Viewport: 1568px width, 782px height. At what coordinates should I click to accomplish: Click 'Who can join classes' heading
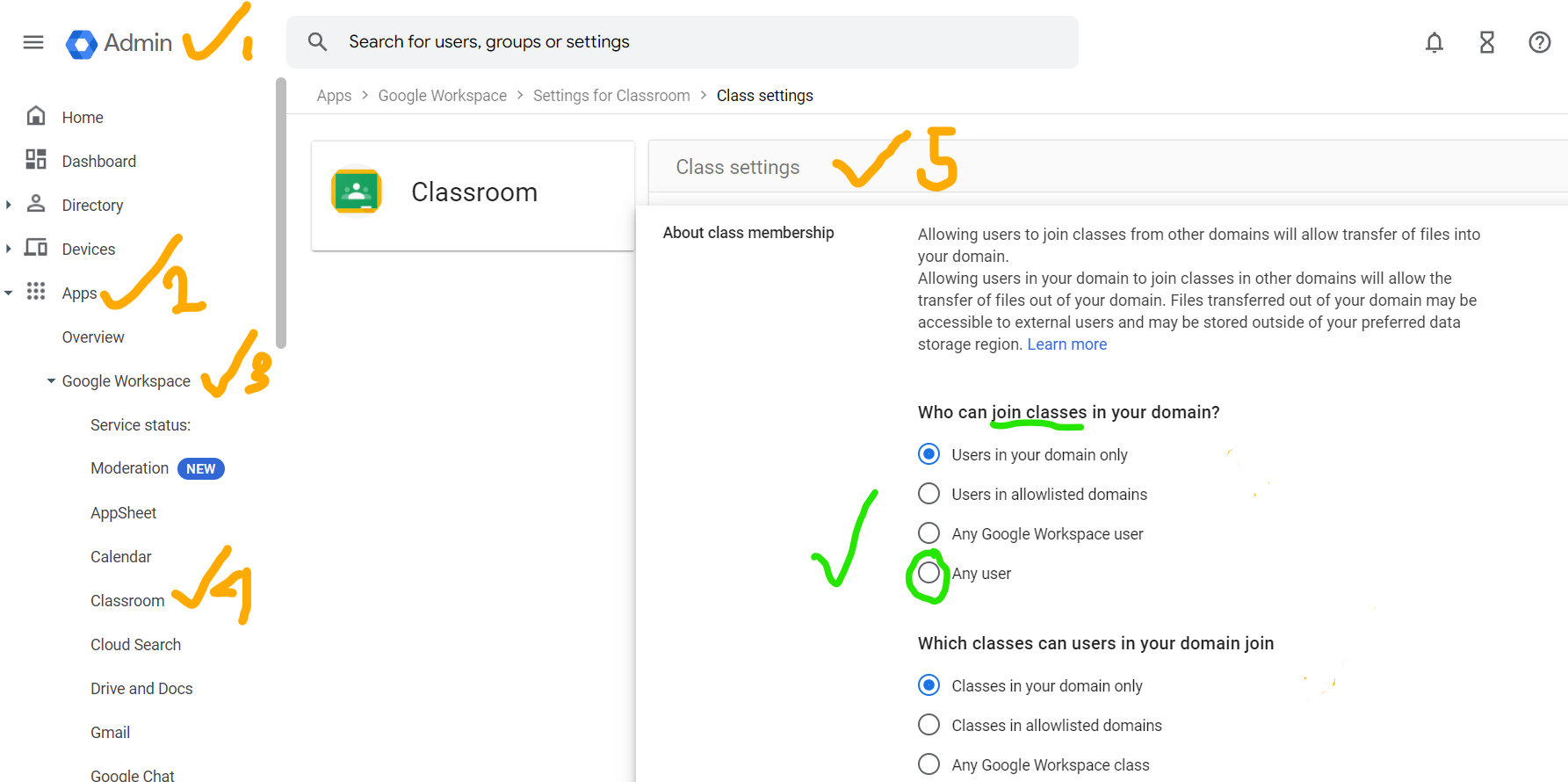pyautogui.click(x=1068, y=412)
